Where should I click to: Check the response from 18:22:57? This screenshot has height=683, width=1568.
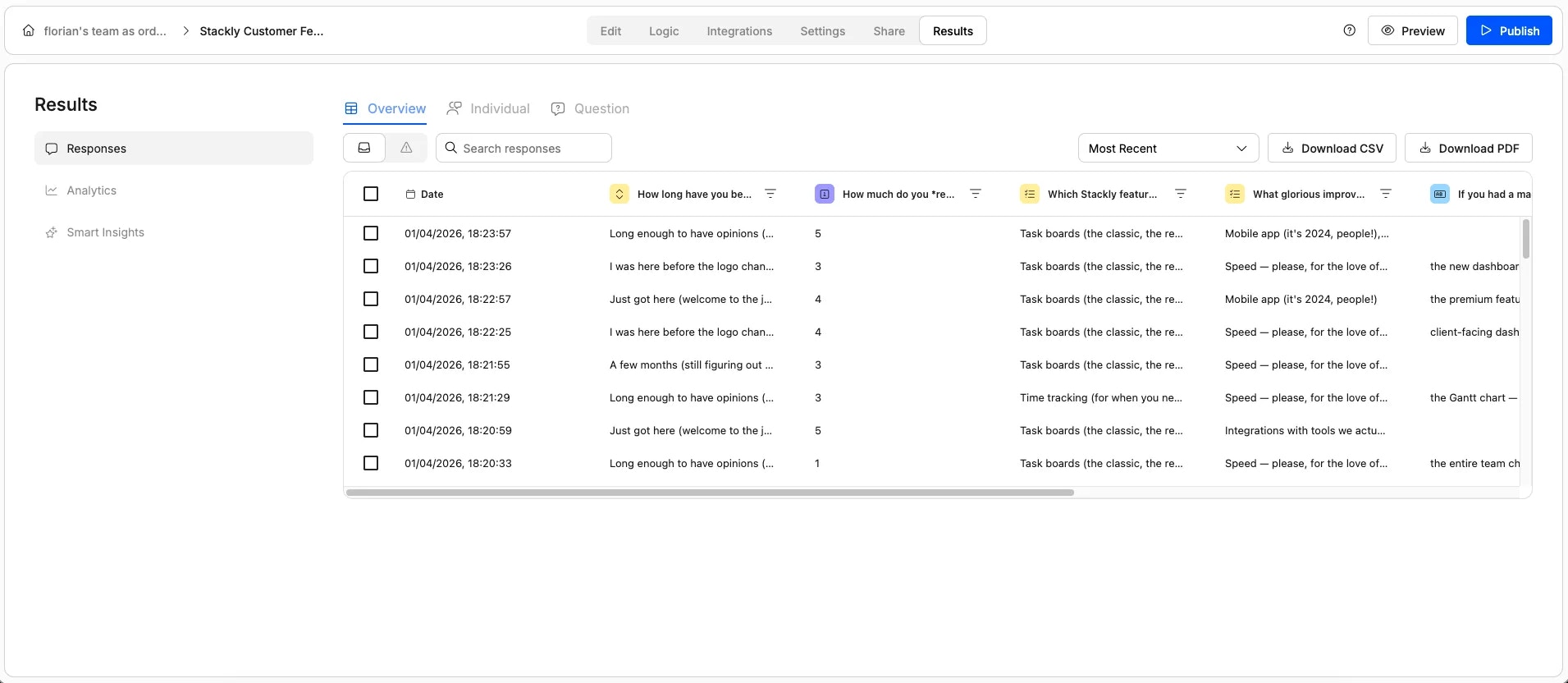coord(371,299)
